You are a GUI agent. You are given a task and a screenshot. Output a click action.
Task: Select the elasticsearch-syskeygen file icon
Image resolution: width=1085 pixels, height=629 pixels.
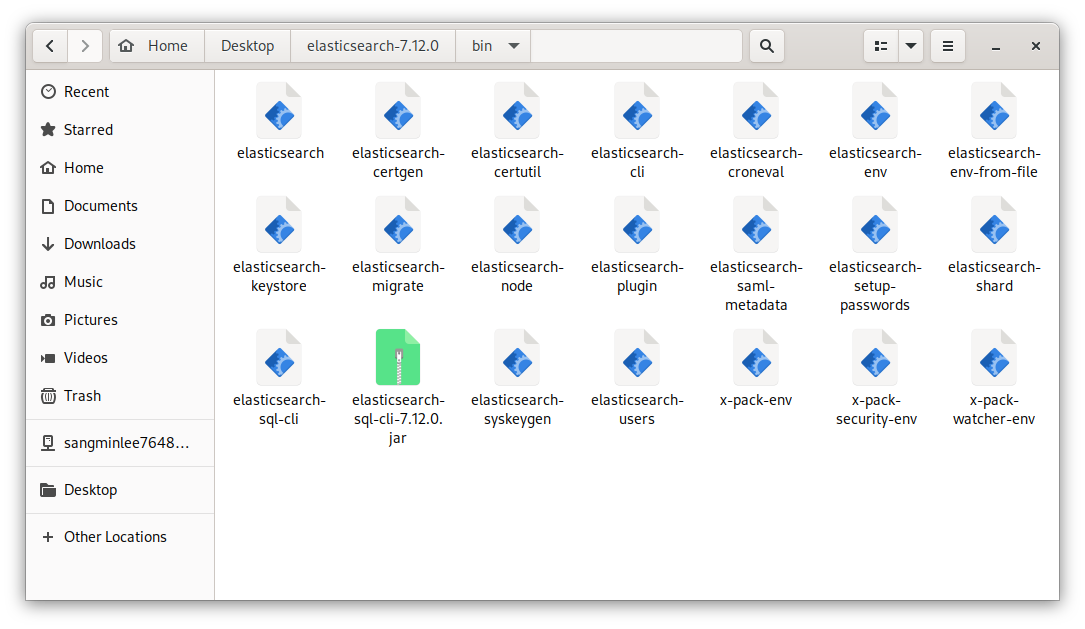point(517,358)
